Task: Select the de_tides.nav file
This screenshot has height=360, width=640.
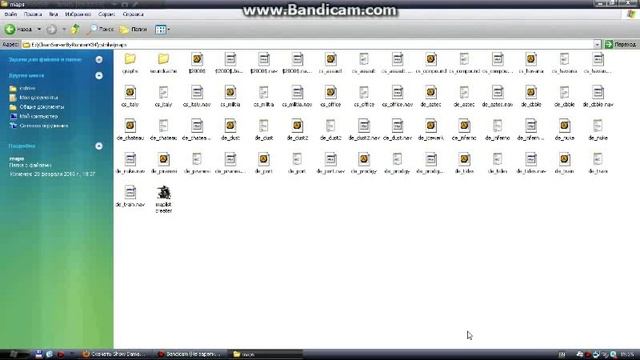Action: 531,163
